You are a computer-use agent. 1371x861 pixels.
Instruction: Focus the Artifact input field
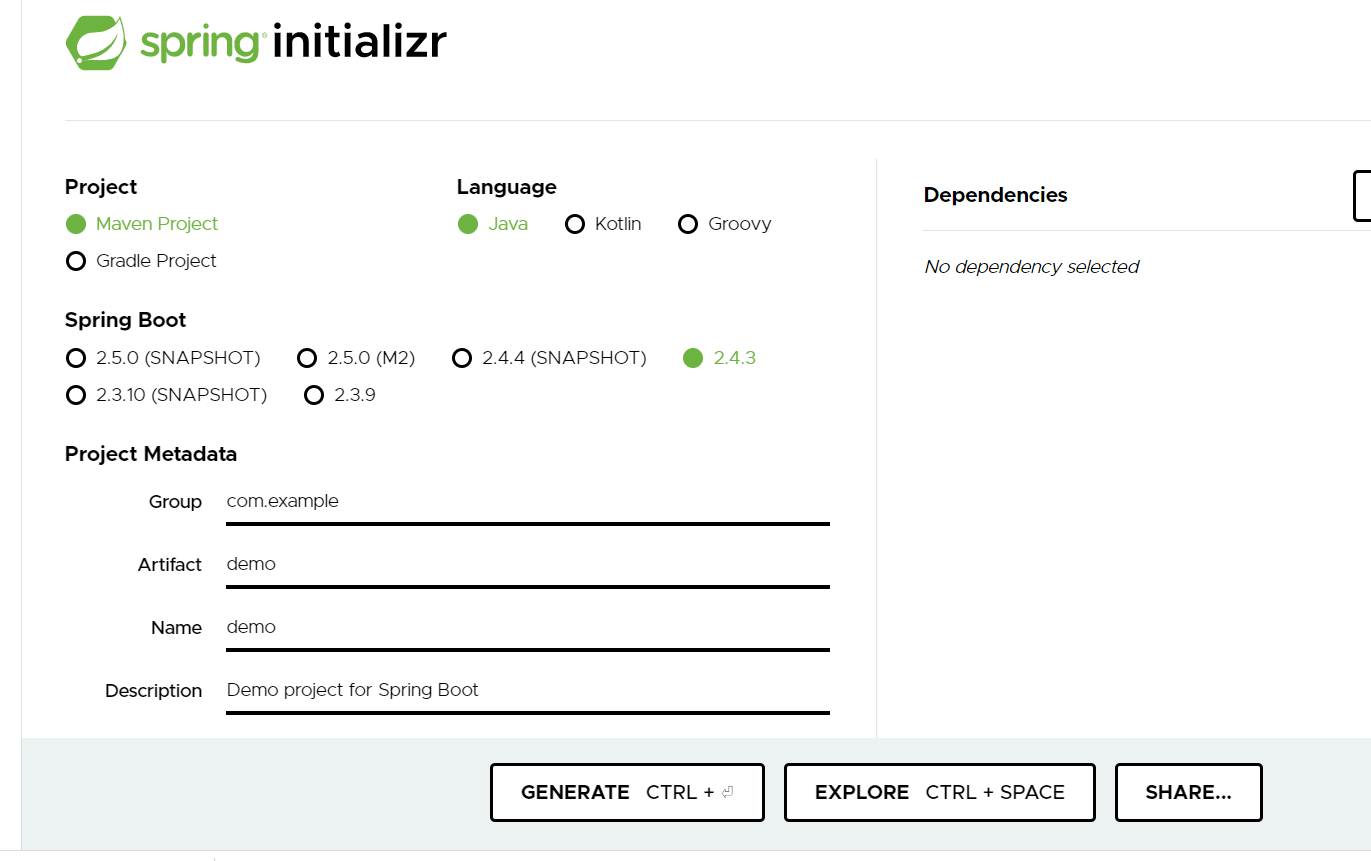(x=528, y=565)
